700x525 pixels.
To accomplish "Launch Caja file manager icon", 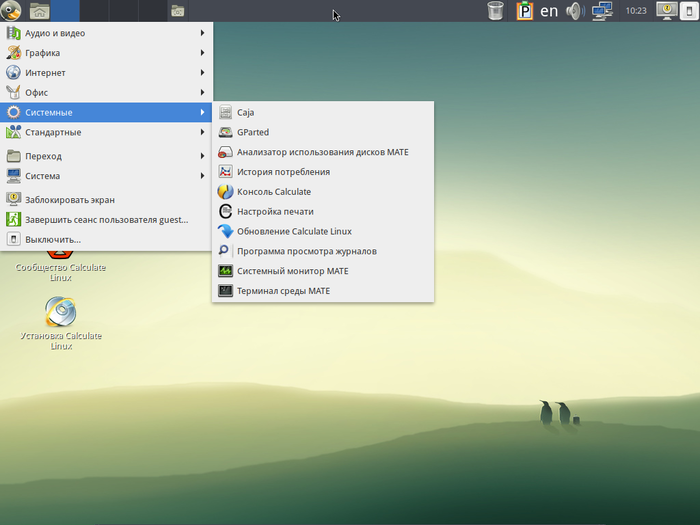I will (225, 112).
